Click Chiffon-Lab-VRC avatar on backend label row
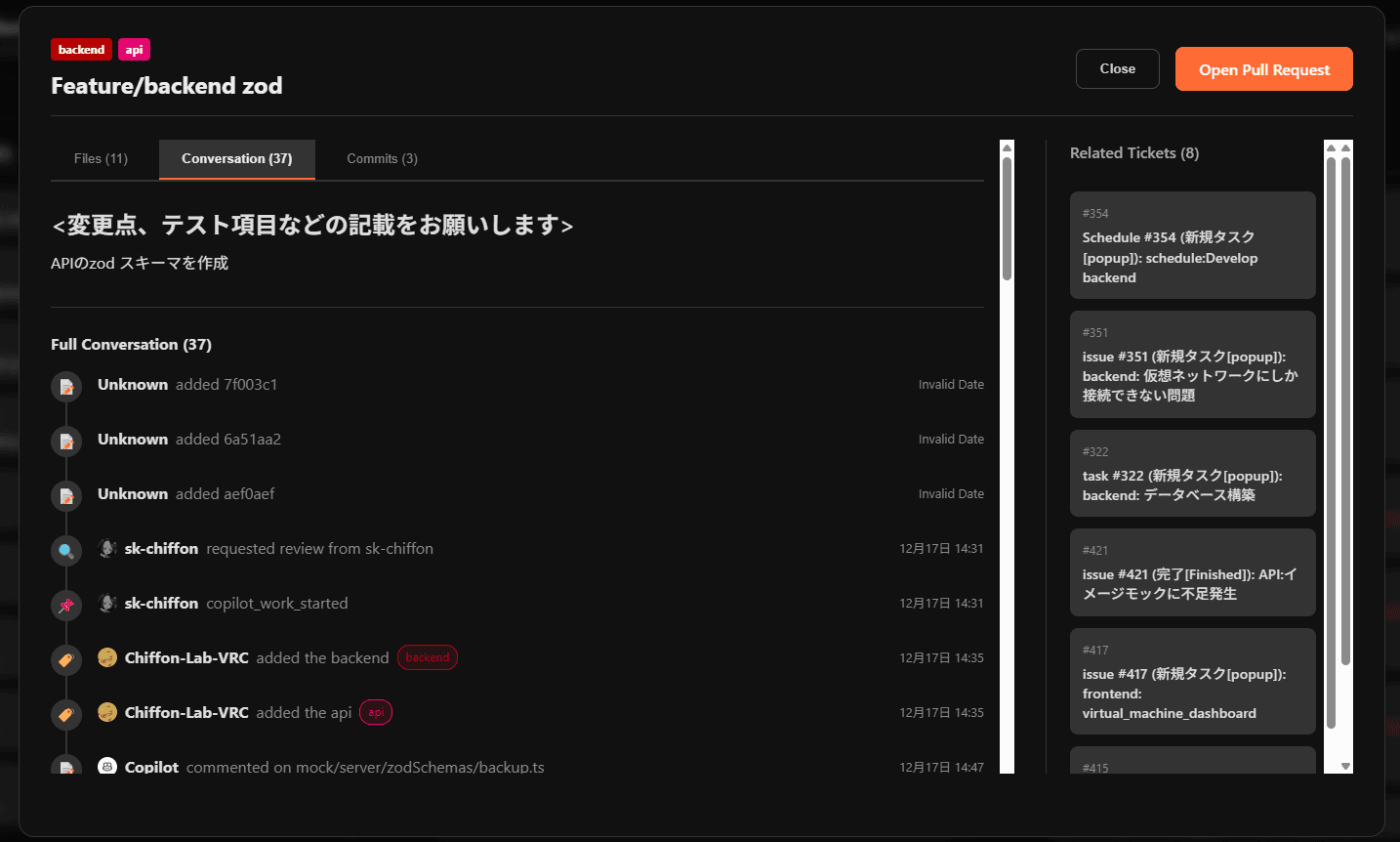This screenshot has width=1400, height=842. click(107, 658)
